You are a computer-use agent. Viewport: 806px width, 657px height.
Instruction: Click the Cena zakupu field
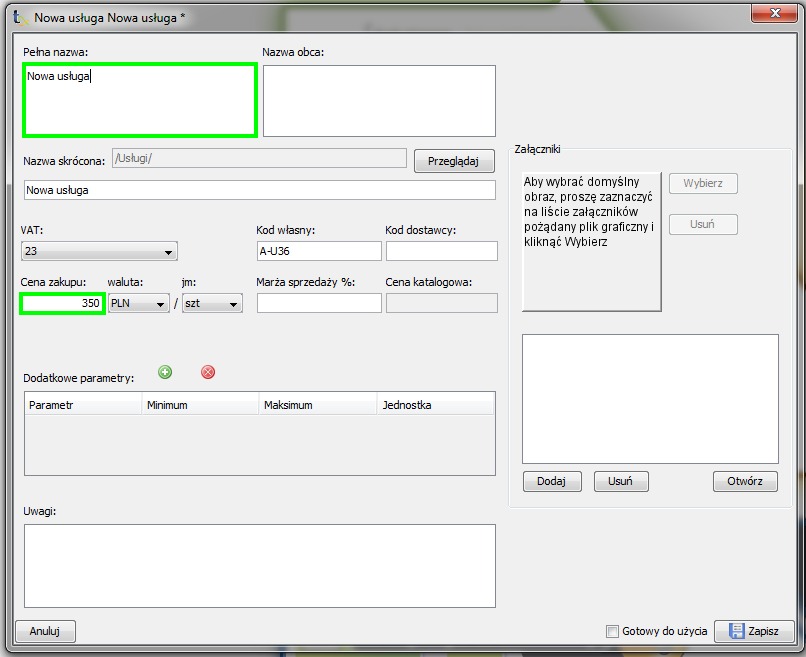(x=63, y=303)
